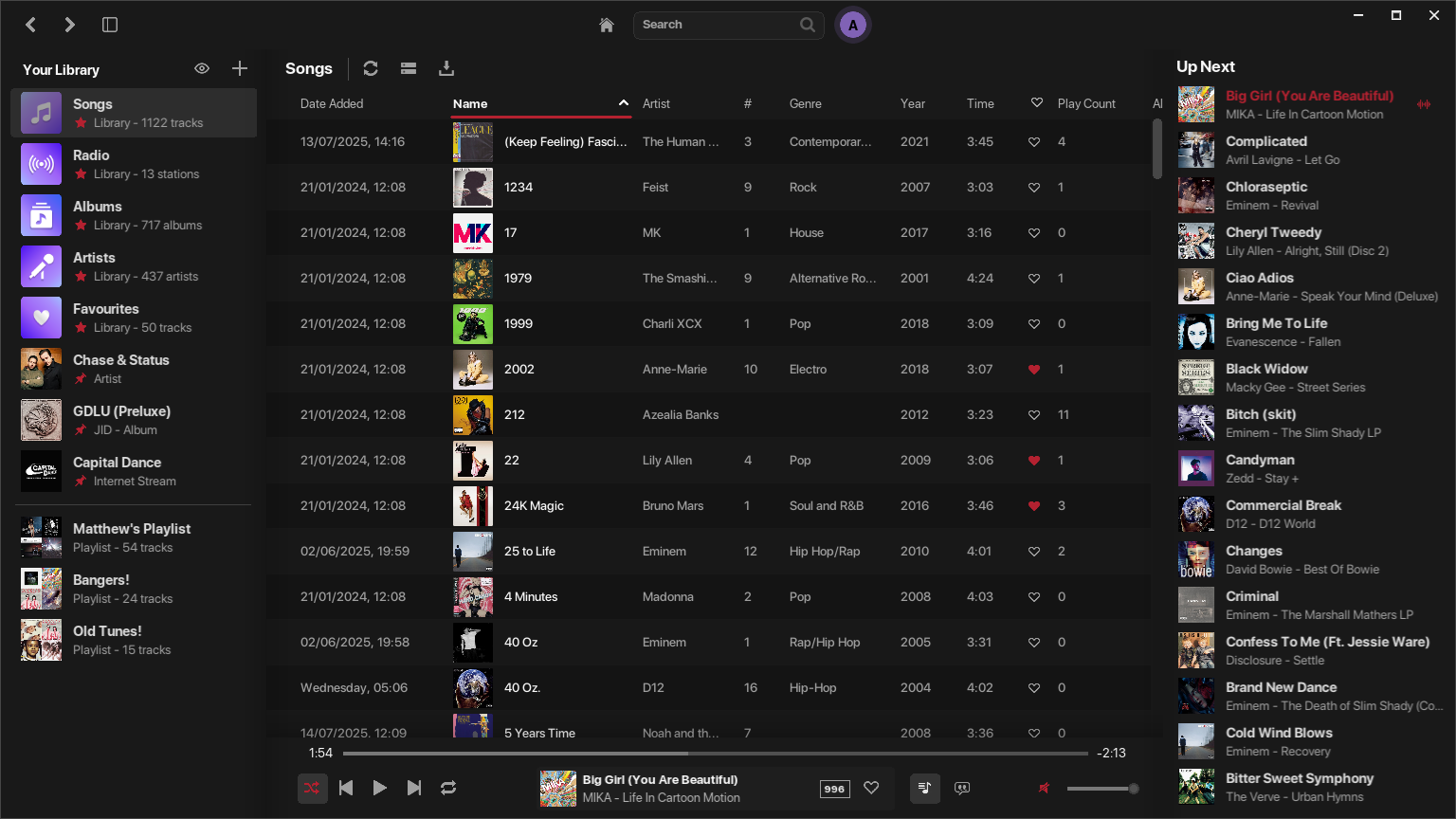
Task: Favourite the song 25 to Life
Action: [x=1034, y=552]
